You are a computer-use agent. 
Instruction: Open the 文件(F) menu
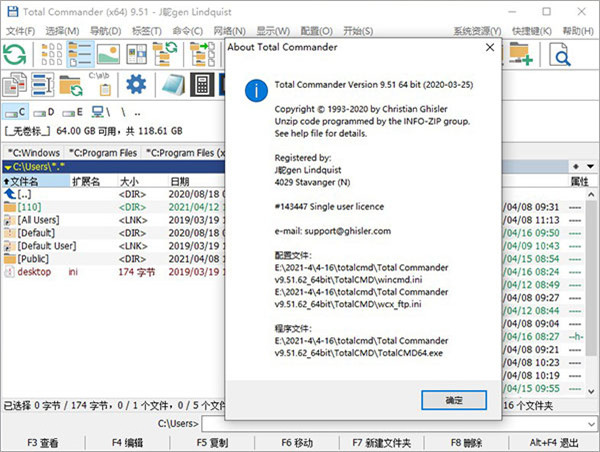[21, 31]
